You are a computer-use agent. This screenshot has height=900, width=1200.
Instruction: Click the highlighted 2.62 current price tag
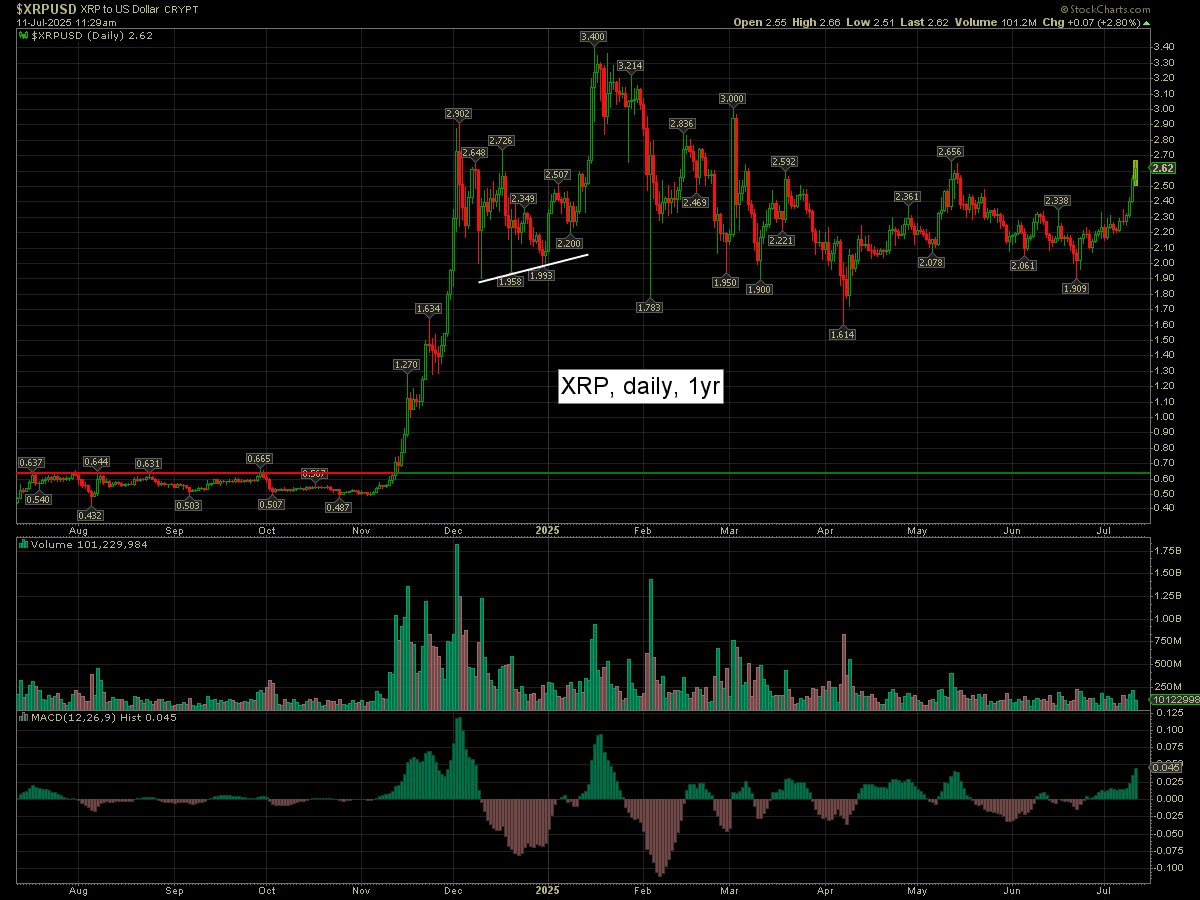pyautogui.click(x=1163, y=168)
